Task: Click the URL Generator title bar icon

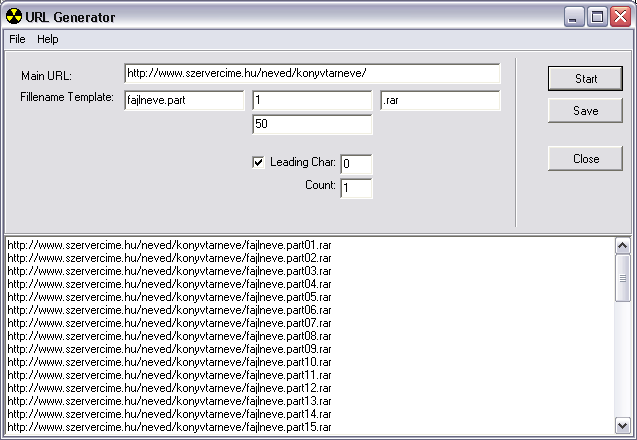Action: (14, 17)
